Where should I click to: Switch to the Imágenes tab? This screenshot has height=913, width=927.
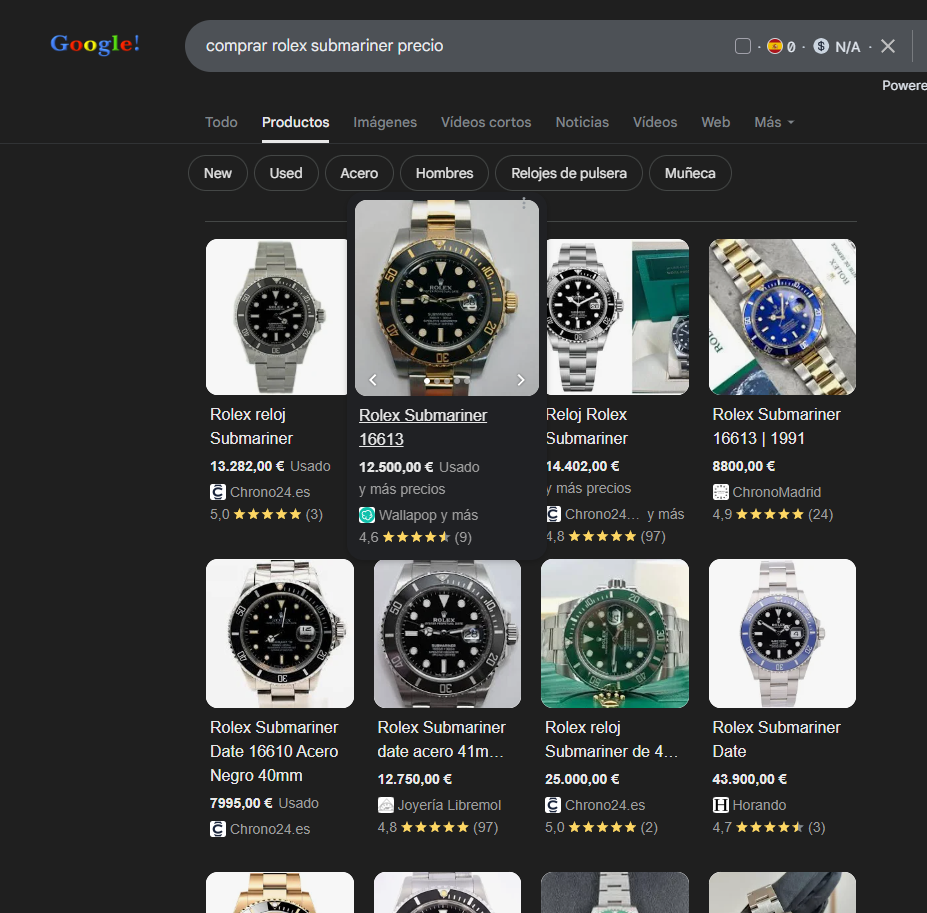click(384, 122)
